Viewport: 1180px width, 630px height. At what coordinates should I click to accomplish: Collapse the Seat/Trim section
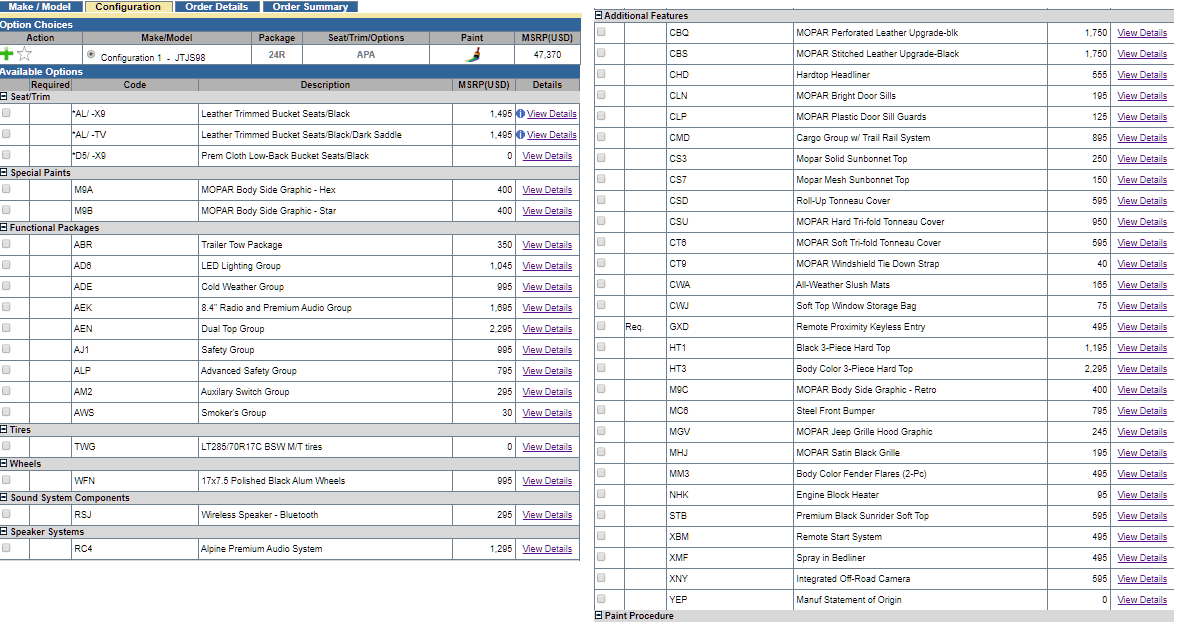(4, 96)
